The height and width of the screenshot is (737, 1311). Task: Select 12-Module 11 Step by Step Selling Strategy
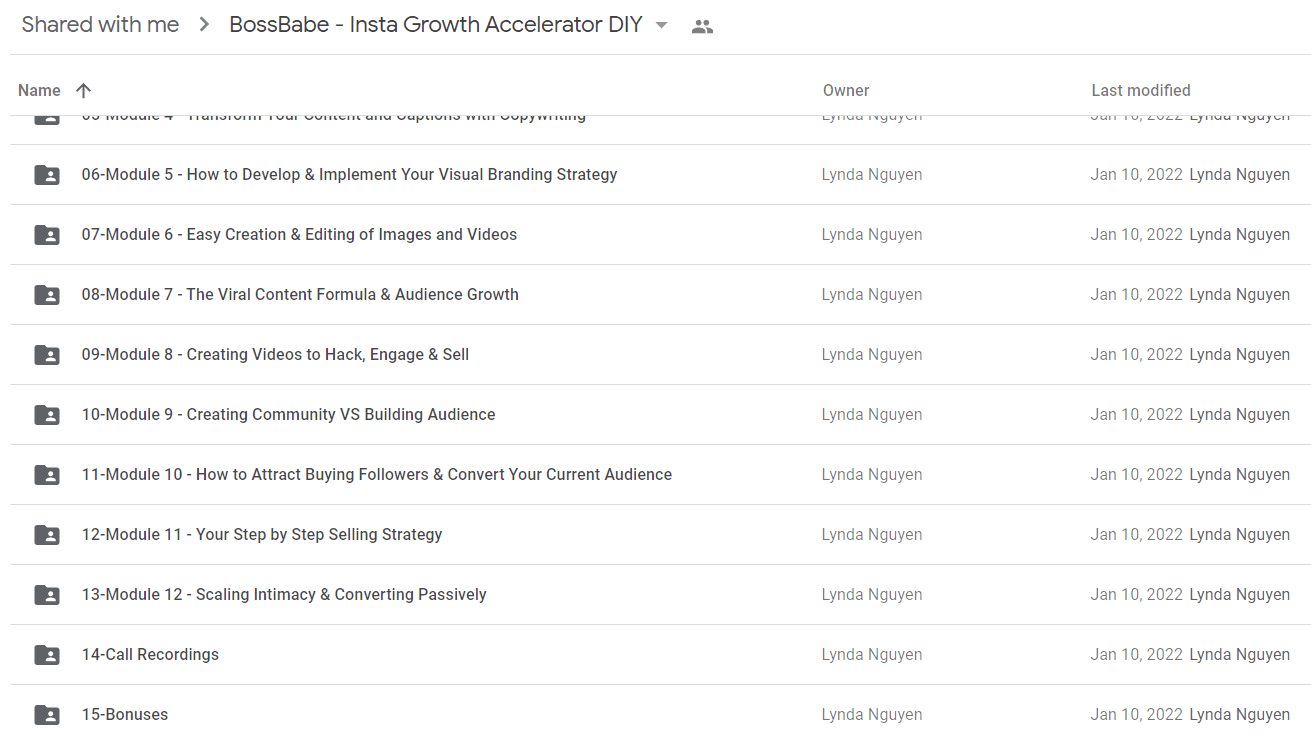(660, 535)
